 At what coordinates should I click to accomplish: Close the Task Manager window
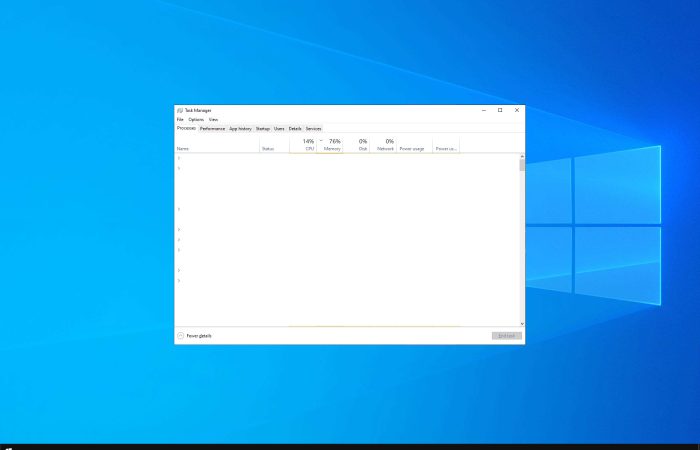517,110
